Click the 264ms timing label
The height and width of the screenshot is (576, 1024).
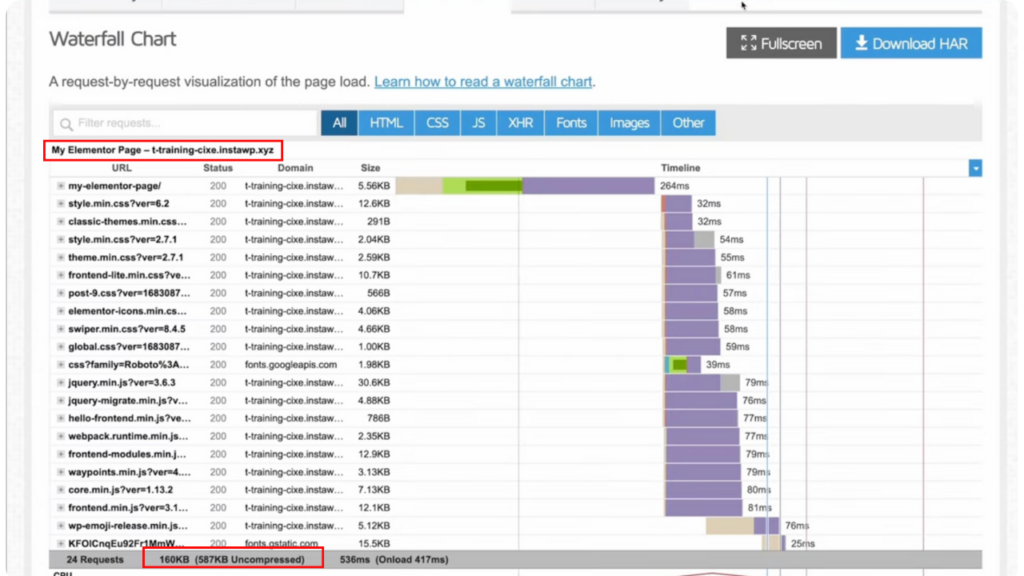coord(675,186)
